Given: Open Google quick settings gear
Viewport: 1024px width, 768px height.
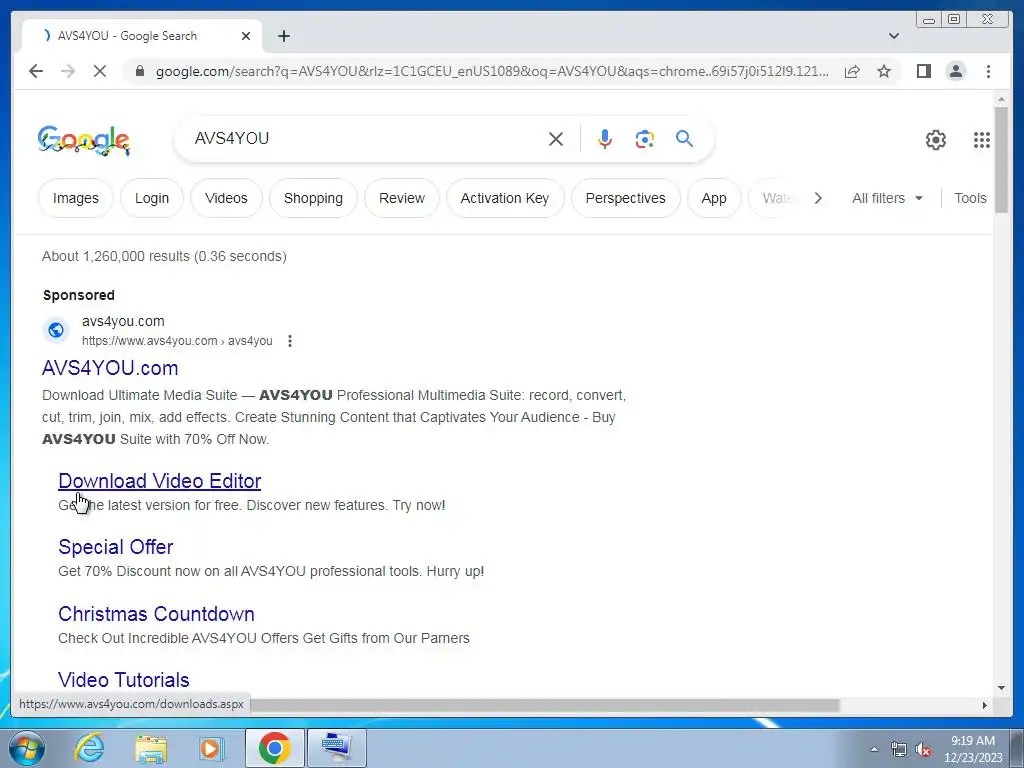Looking at the screenshot, I should (936, 140).
